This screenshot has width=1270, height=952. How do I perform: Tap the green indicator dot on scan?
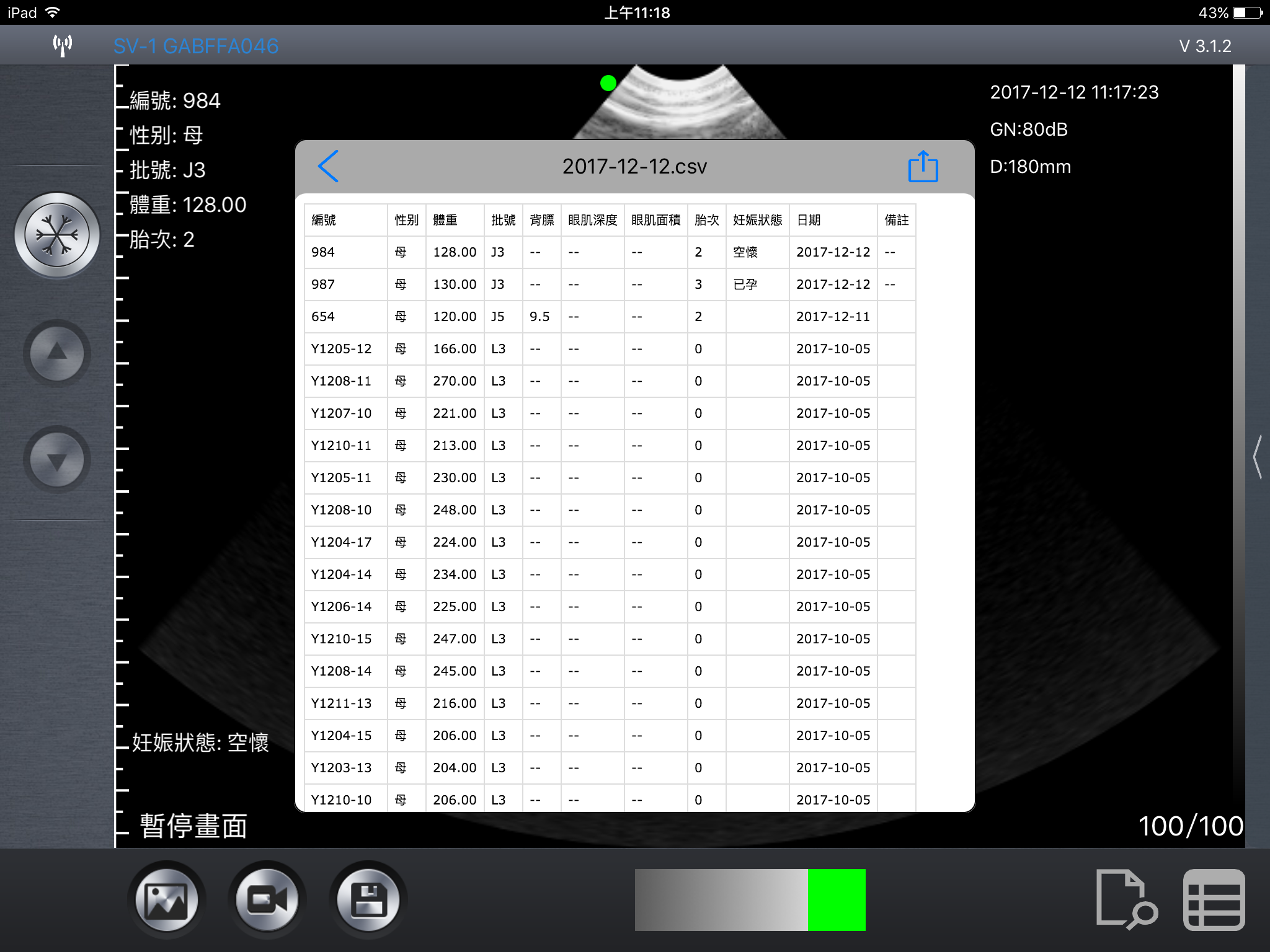pyautogui.click(x=608, y=83)
